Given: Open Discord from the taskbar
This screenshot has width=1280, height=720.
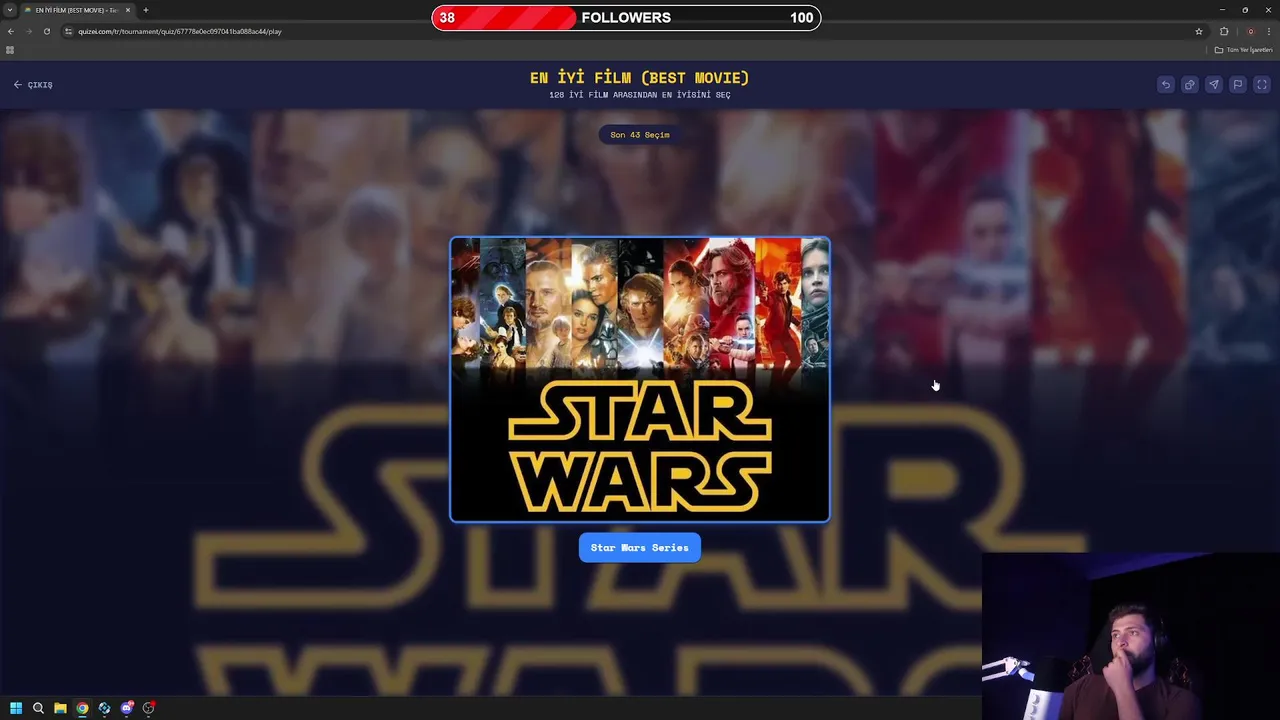Looking at the screenshot, I should (126, 708).
